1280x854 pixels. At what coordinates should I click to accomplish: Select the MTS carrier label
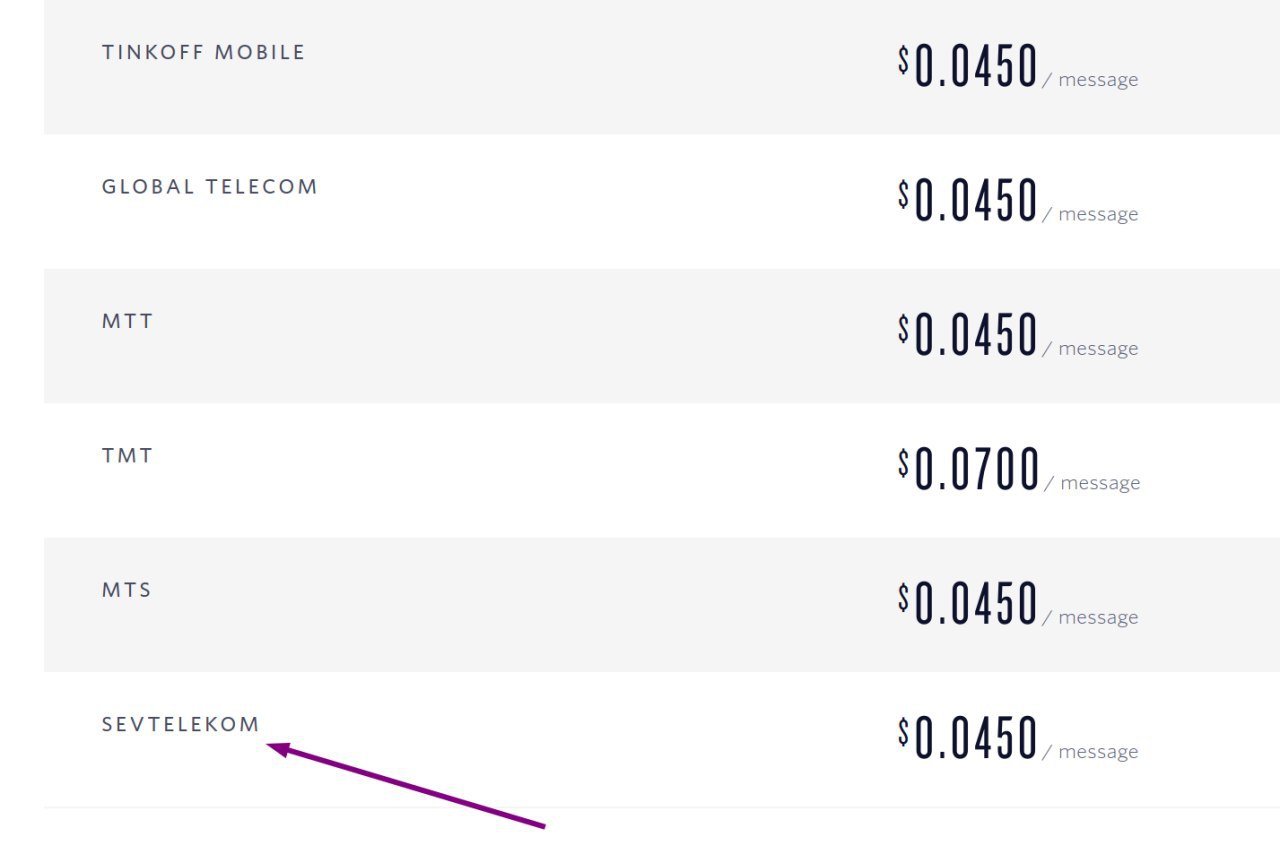click(x=127, y=590)
